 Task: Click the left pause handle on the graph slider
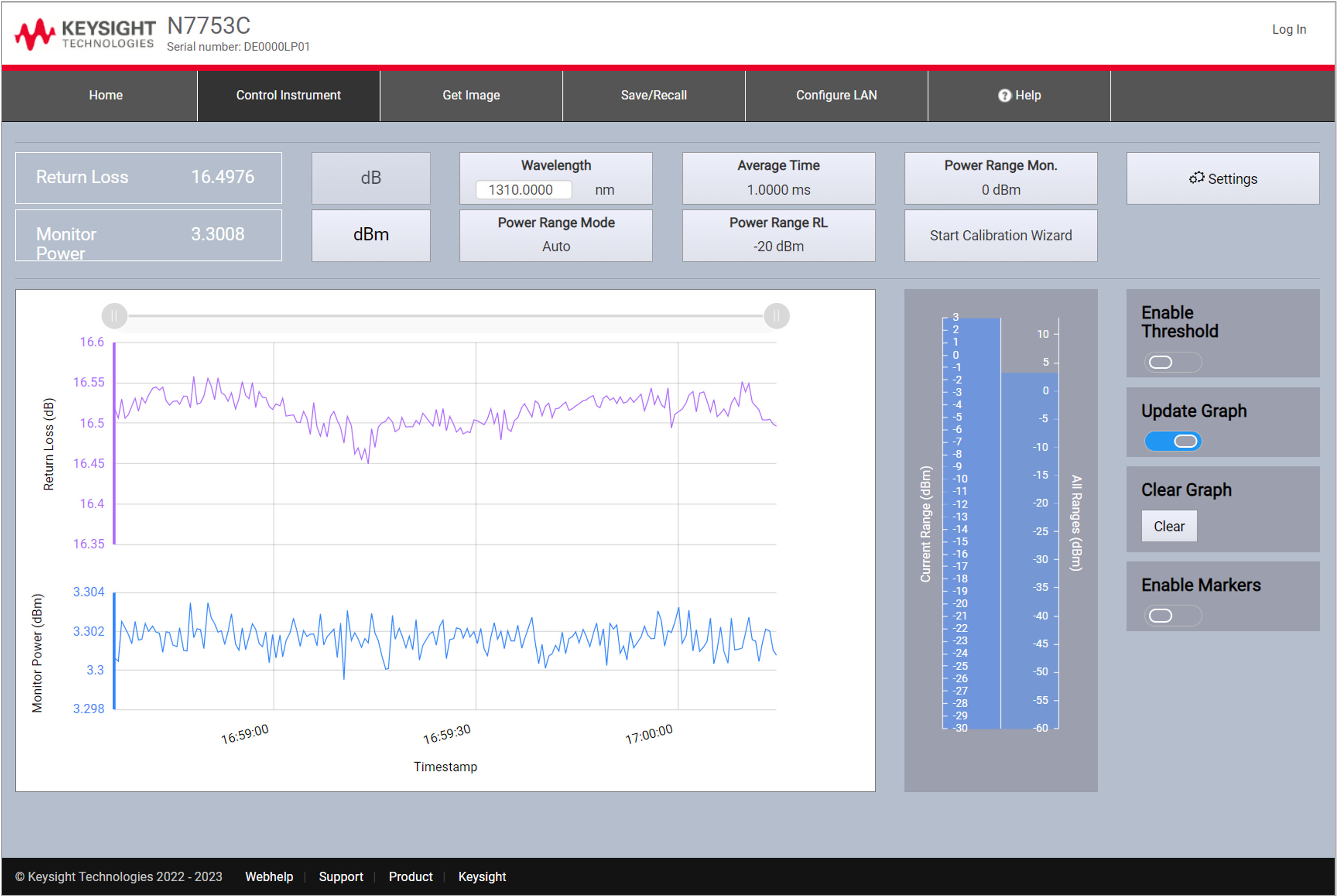[114, 315]
